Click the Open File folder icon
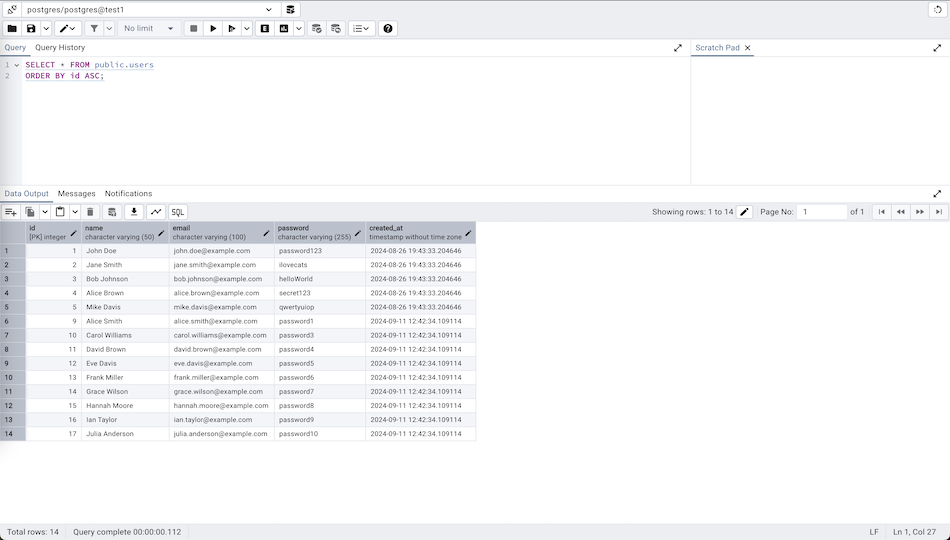This screenshot has height=540, width=950. [x=12, y=29]
